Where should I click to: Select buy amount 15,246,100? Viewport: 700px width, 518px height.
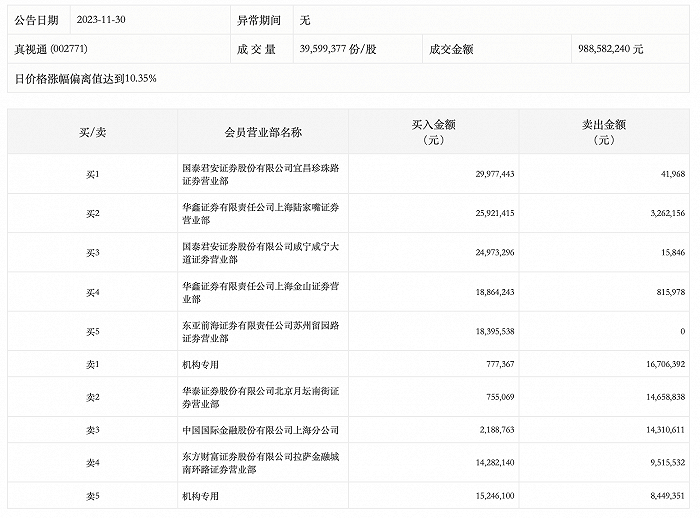click(495, 495)
